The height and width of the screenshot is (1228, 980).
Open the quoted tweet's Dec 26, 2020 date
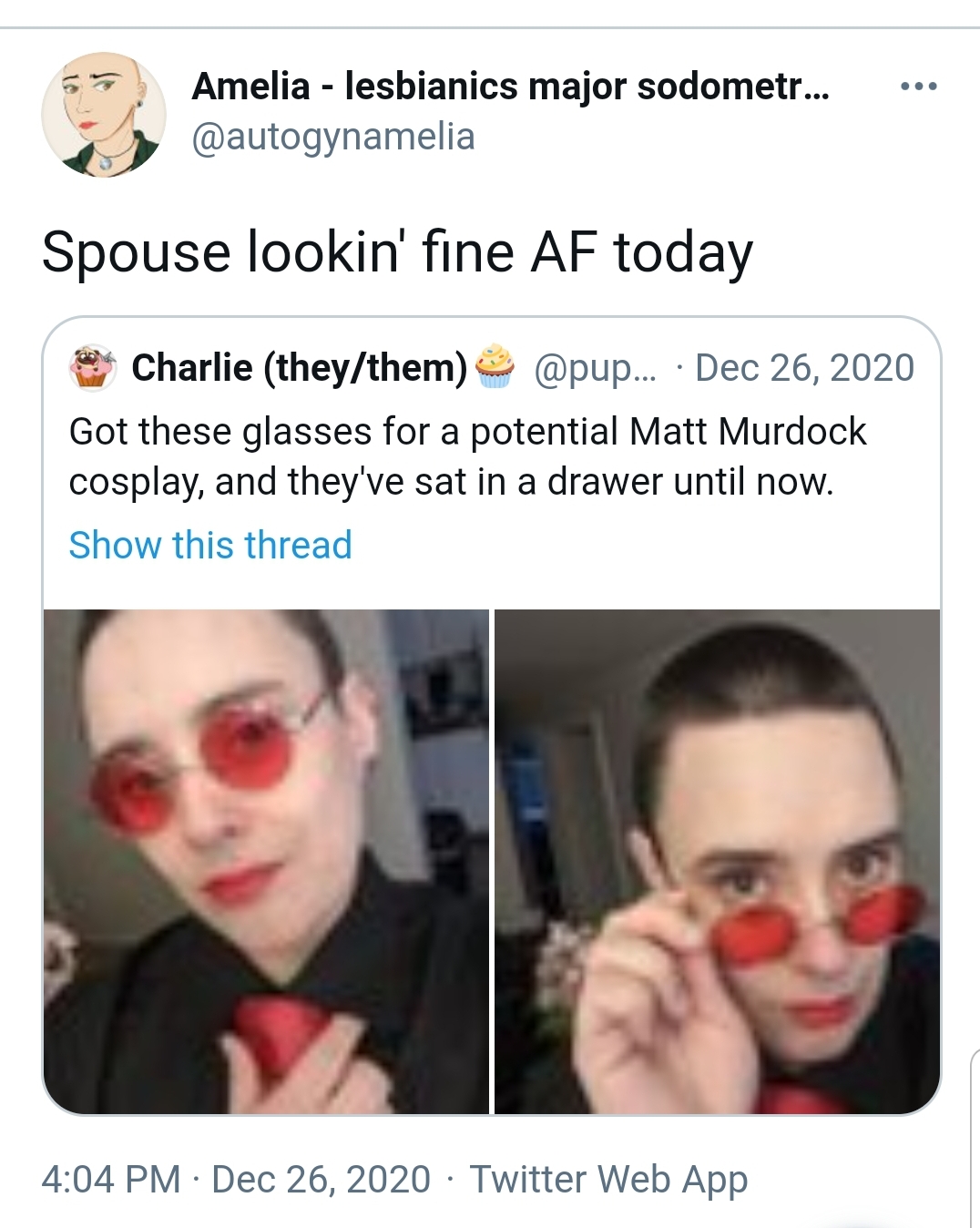click(804, 367)
